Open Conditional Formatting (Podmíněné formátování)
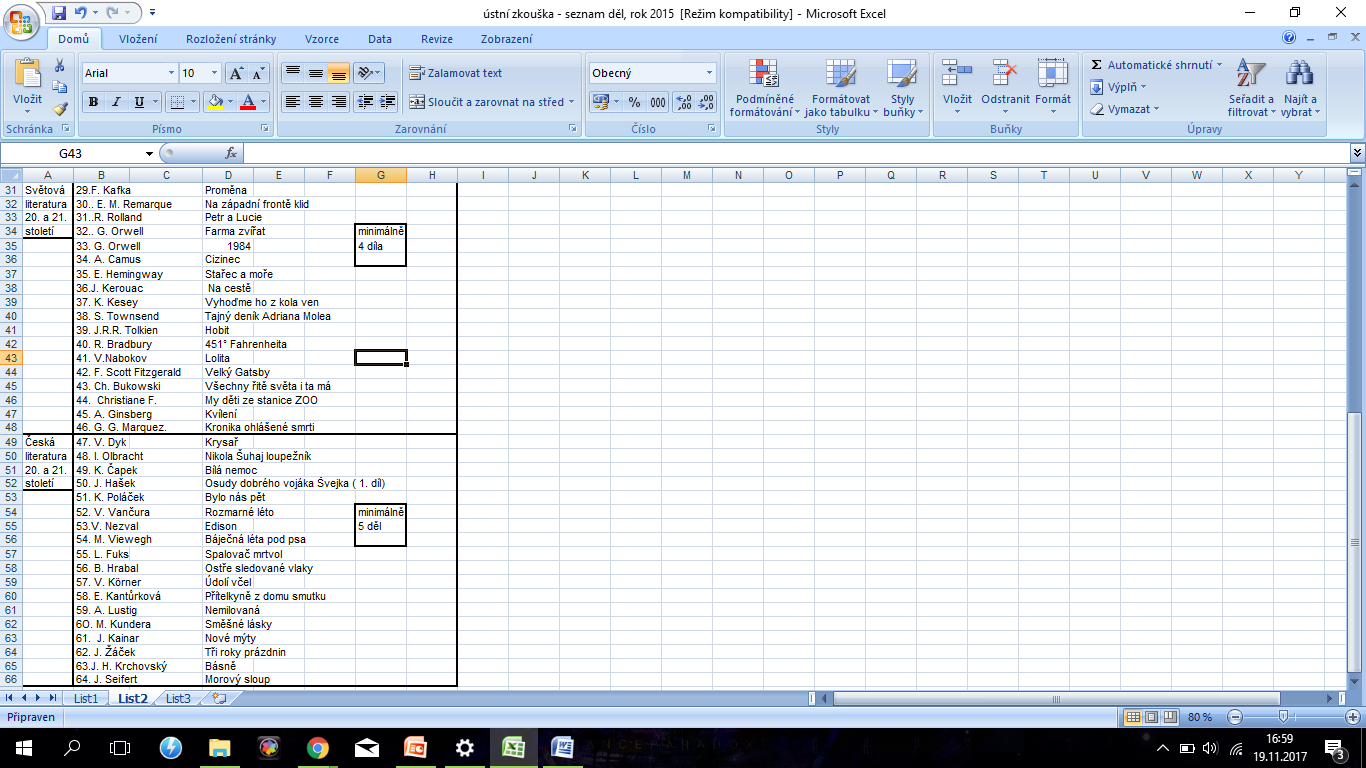The image size is (1366, 768). [762, 88]
